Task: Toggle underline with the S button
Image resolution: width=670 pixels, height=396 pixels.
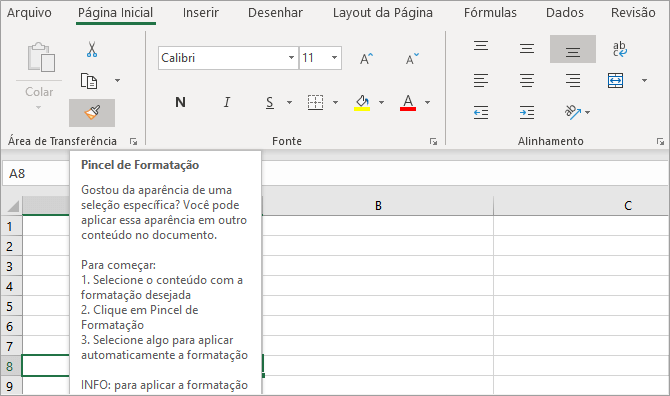Action: click(270, 103)
